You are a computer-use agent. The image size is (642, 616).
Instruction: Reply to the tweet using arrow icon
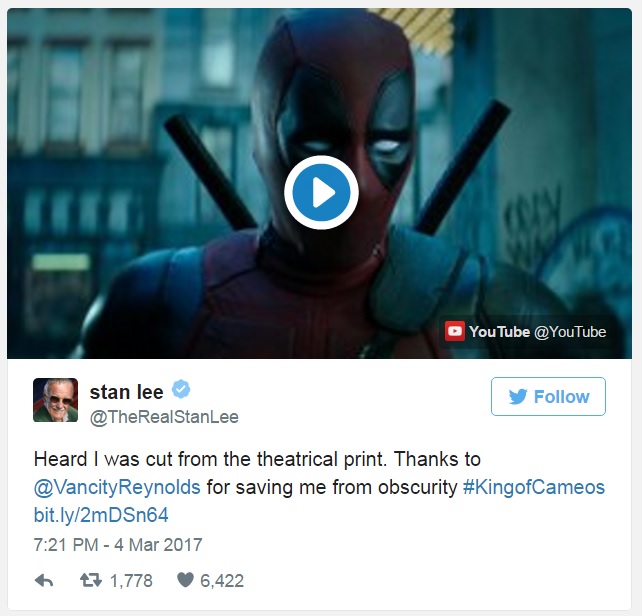[44, 580]
